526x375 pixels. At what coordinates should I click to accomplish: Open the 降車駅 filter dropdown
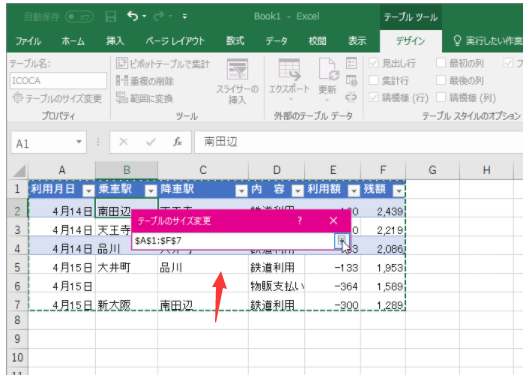(241, 191)
